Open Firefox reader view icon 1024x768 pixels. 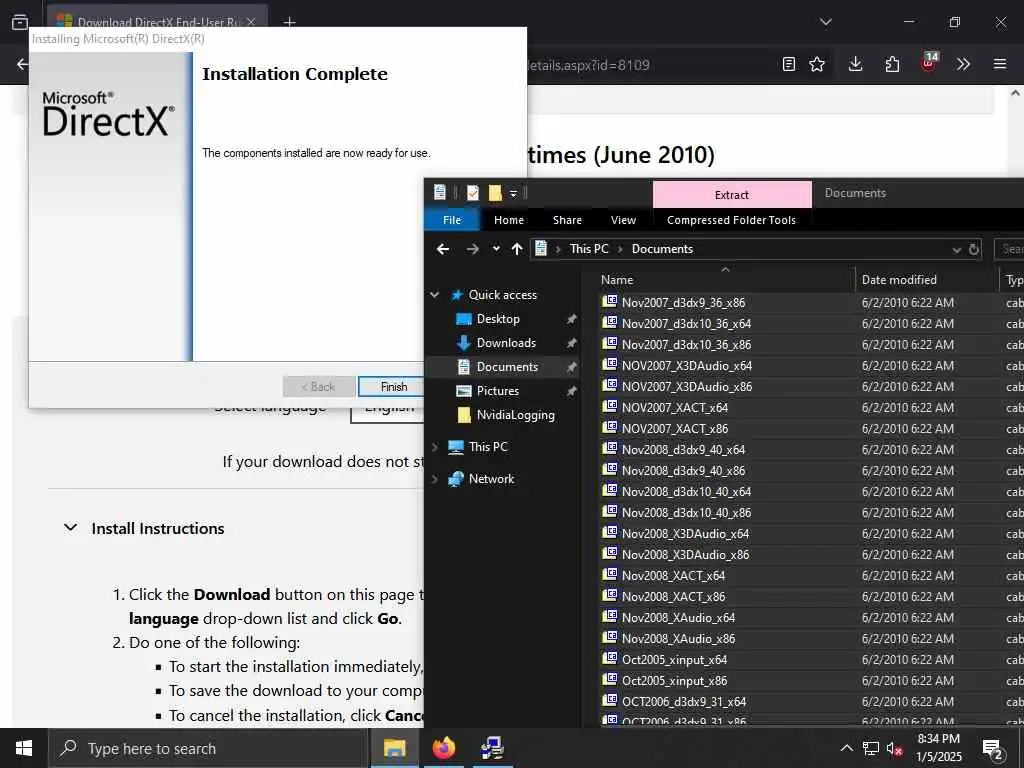point(788,64)
